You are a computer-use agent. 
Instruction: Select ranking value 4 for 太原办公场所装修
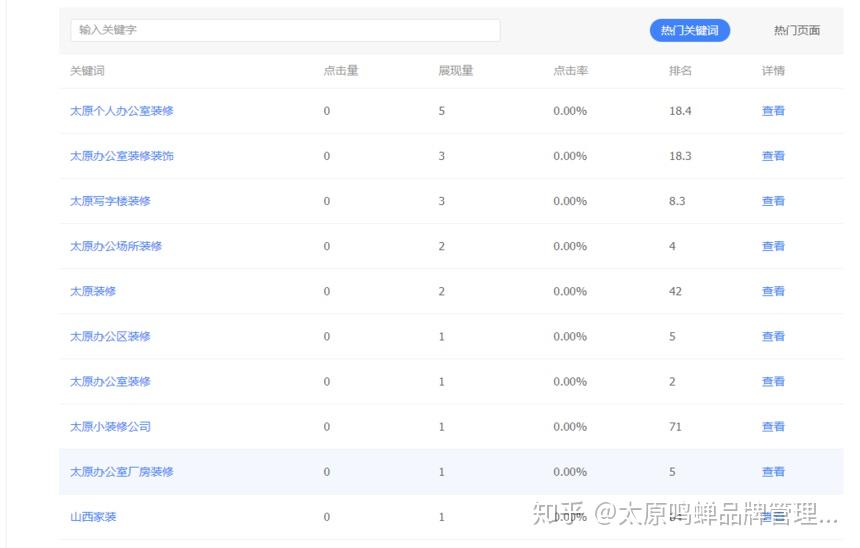672,246
